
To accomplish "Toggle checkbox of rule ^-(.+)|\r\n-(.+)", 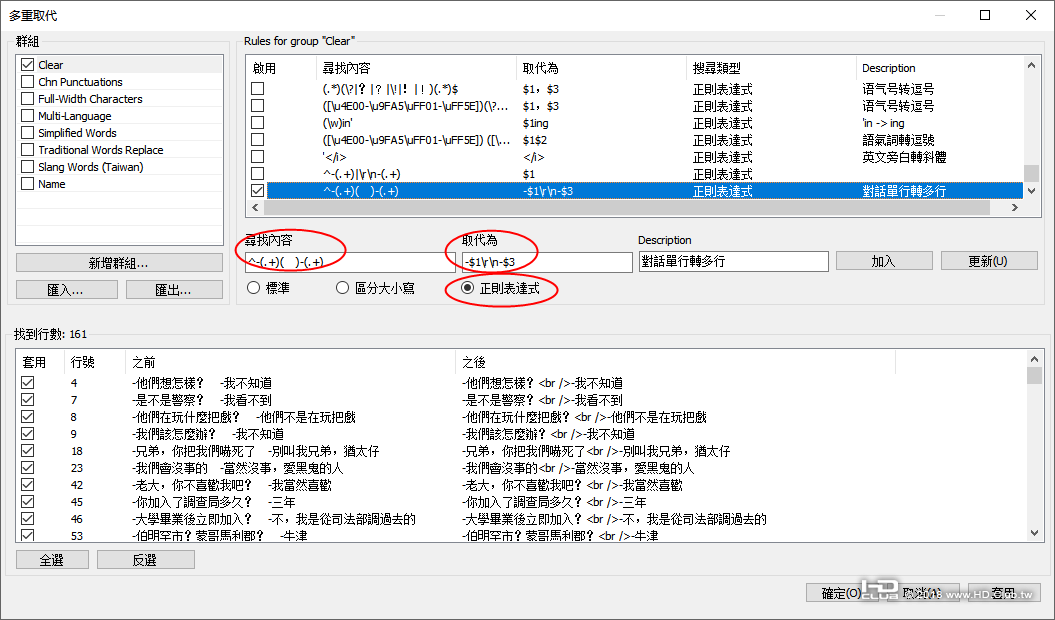I will tap(258, 174).
